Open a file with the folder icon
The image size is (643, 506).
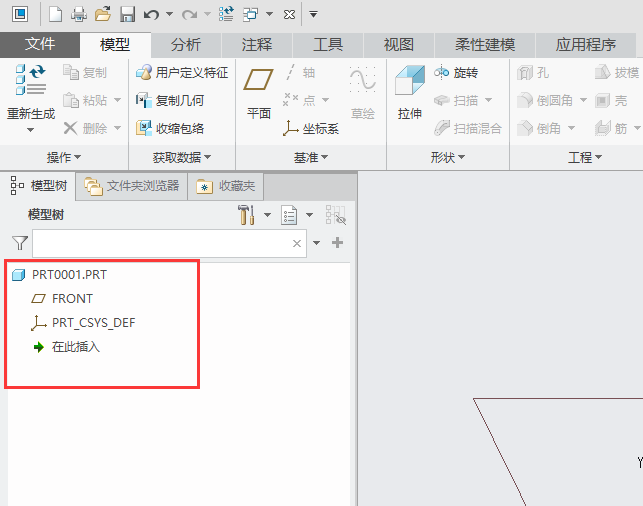pos(103,14)
